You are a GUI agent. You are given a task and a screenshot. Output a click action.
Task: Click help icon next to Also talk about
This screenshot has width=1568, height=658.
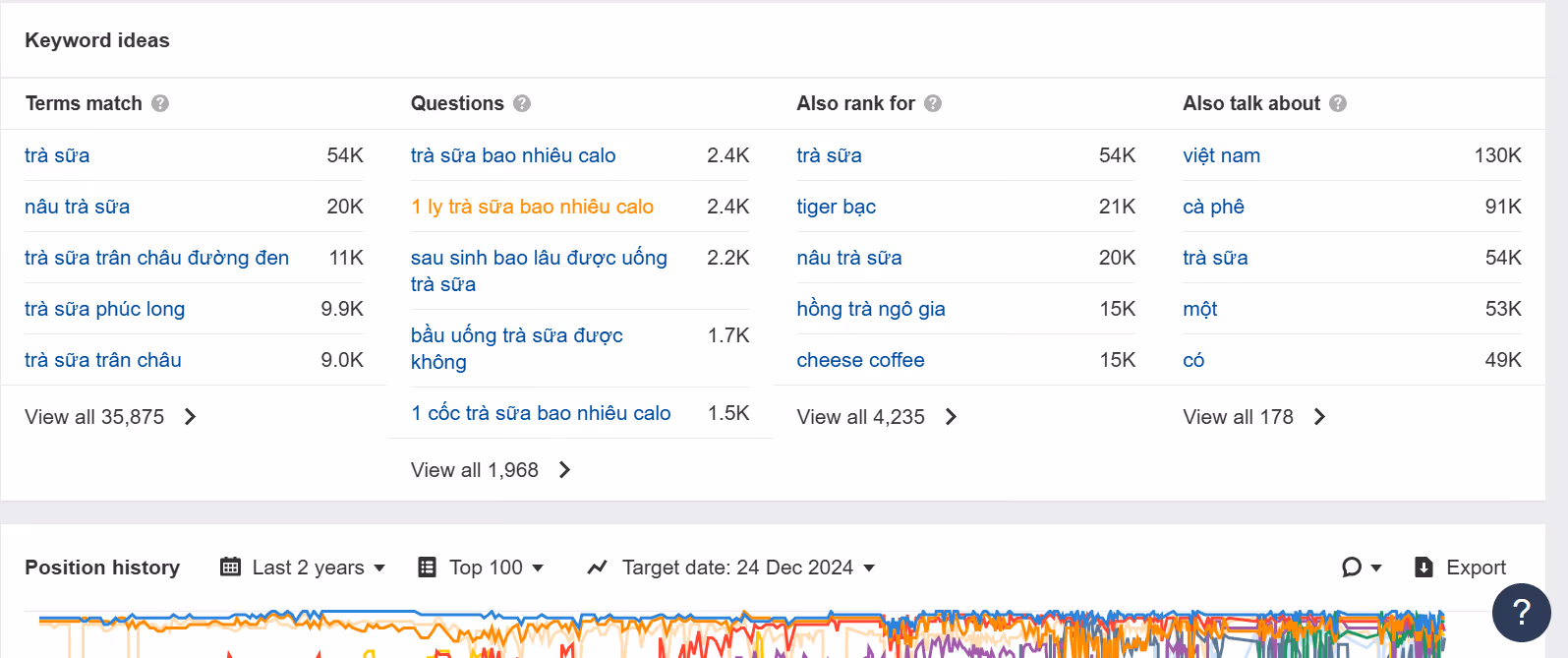click(x=1338, y=103)
